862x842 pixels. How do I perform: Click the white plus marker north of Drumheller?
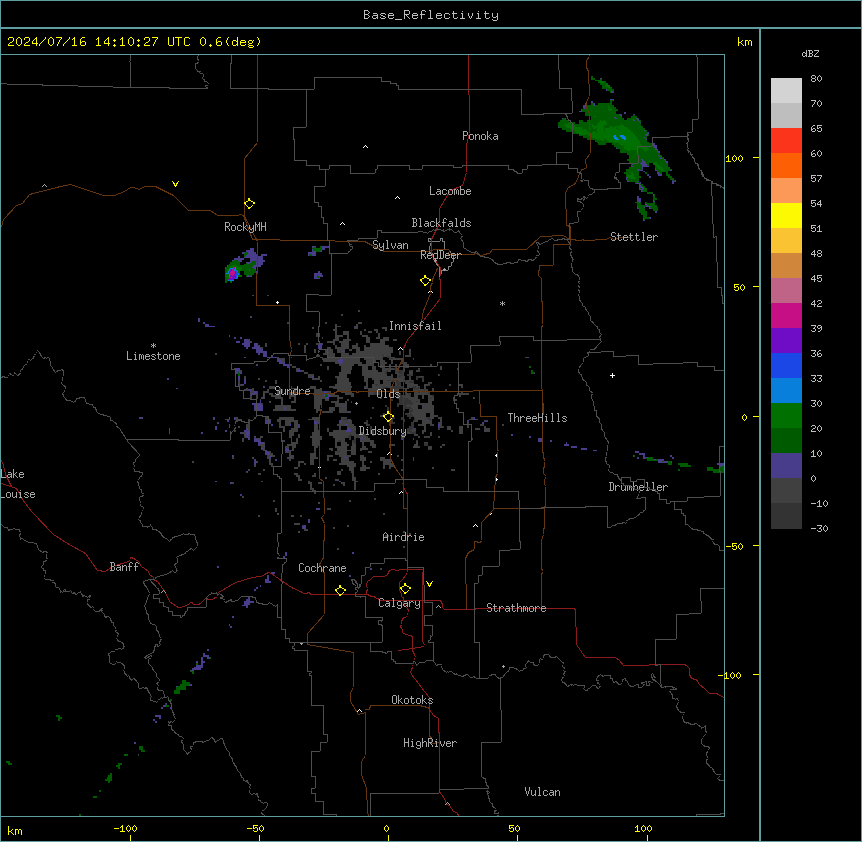coord(612,375)
